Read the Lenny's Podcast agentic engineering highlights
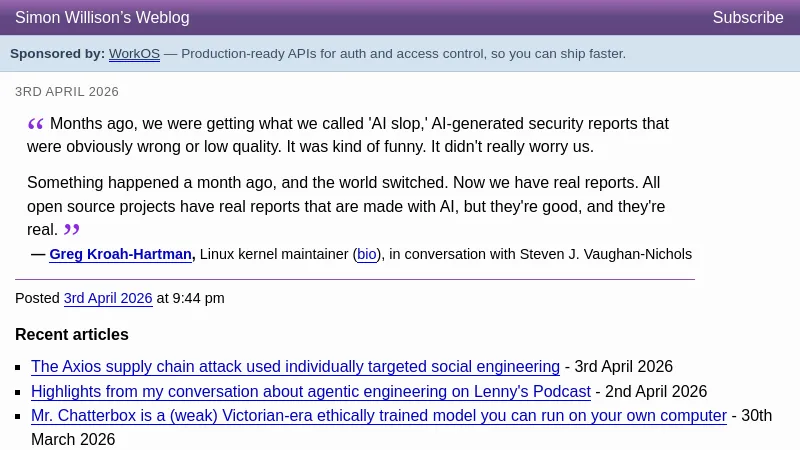Screen dimensions: 800x450 (x=311, y=392)
